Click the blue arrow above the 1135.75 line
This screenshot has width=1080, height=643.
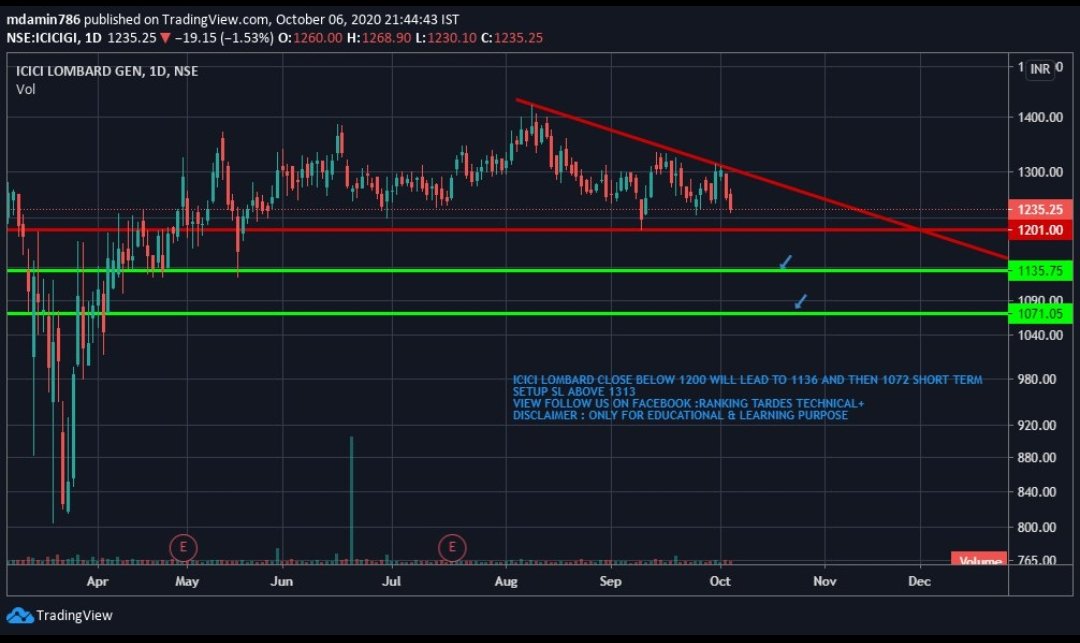pos(785,262)
